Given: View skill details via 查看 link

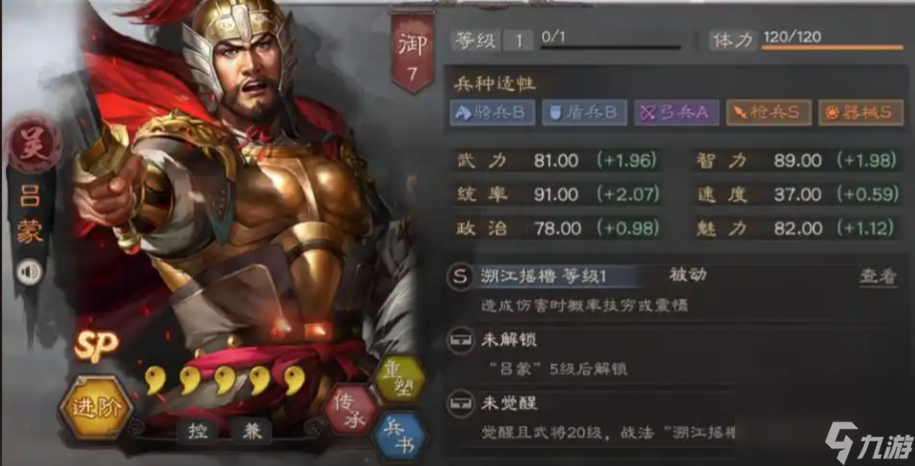Looking at the screenshot, I should [878, 276].
